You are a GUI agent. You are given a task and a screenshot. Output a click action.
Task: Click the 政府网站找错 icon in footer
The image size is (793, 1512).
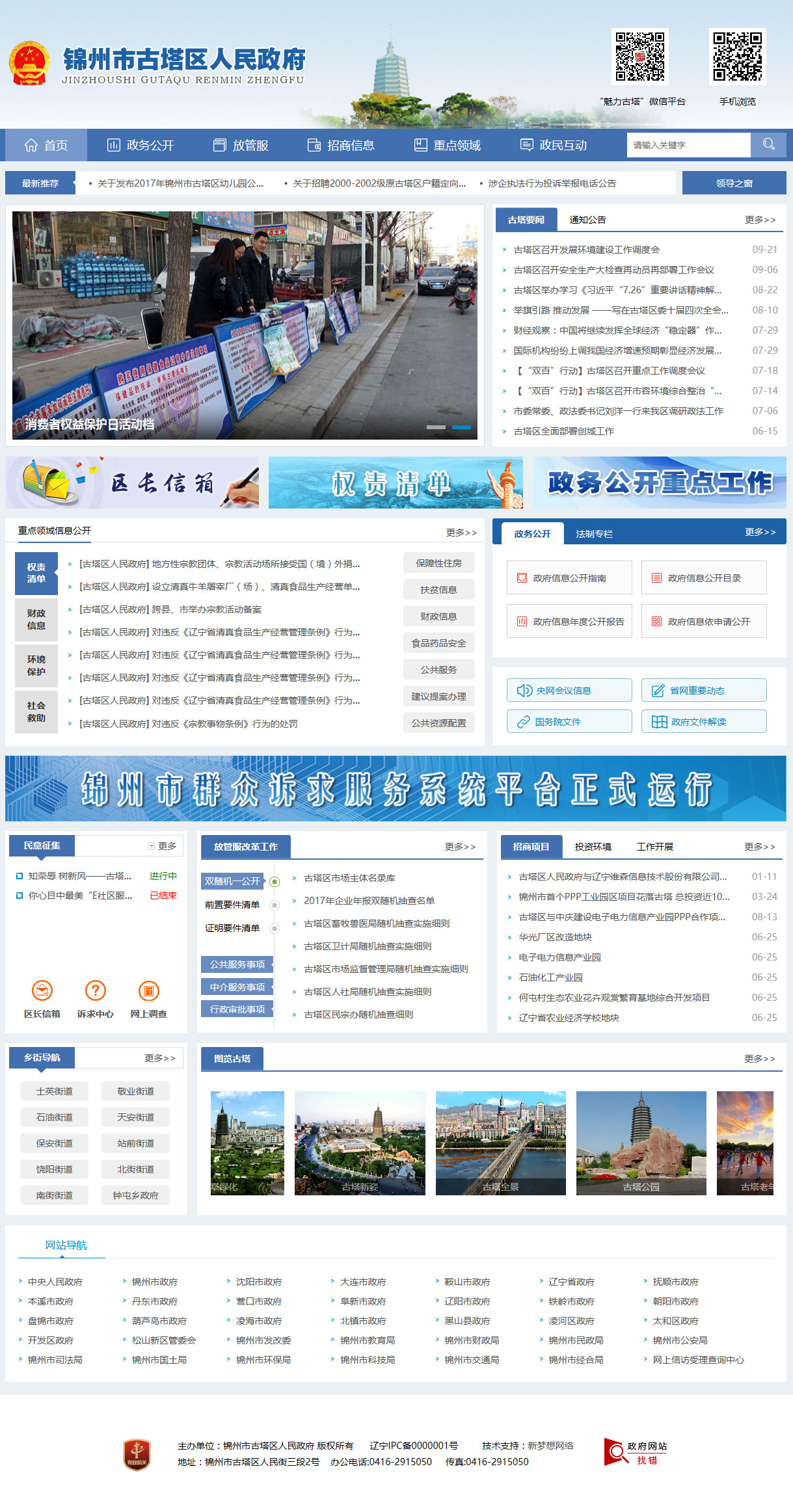636,1452
